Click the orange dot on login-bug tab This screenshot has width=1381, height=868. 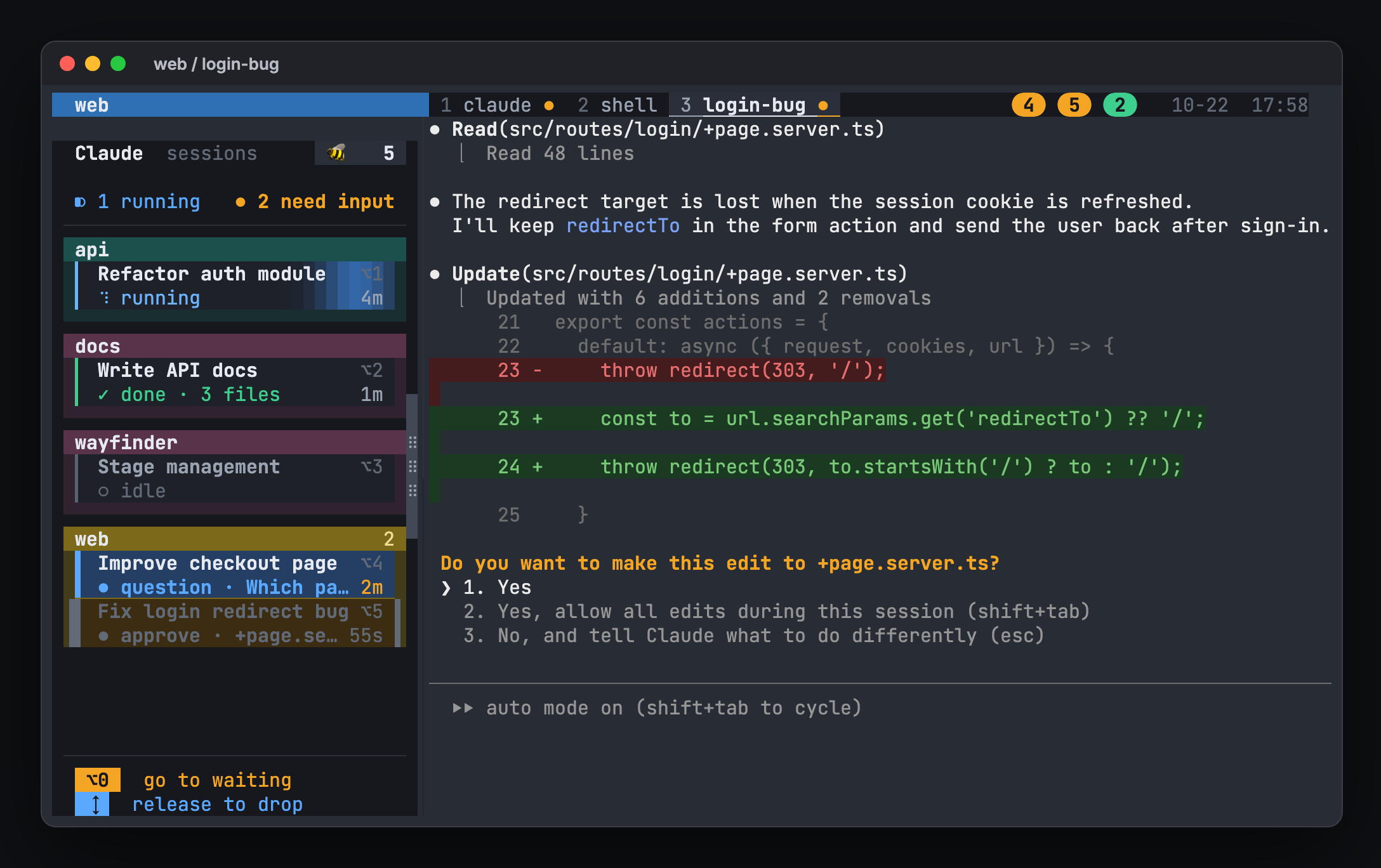[x=823, y=105]
